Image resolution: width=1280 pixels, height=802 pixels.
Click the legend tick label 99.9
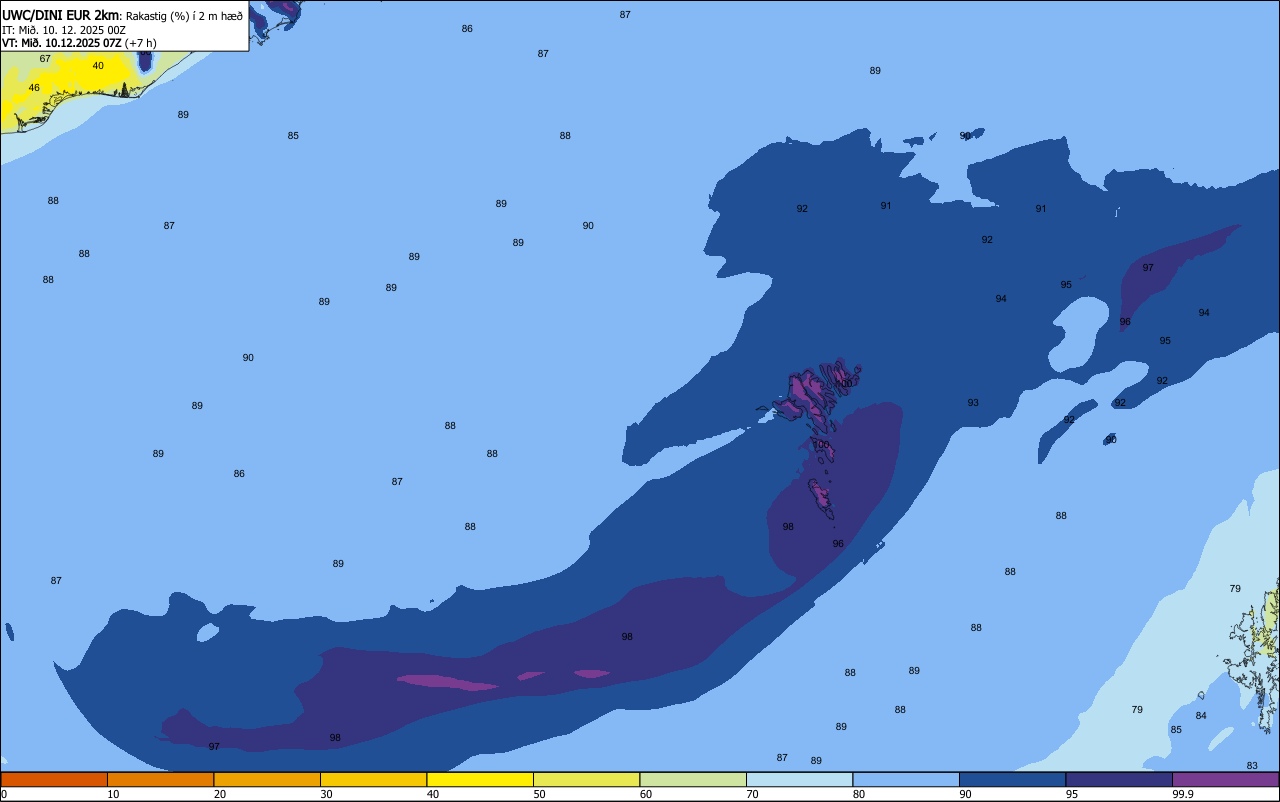[1183, 794]
